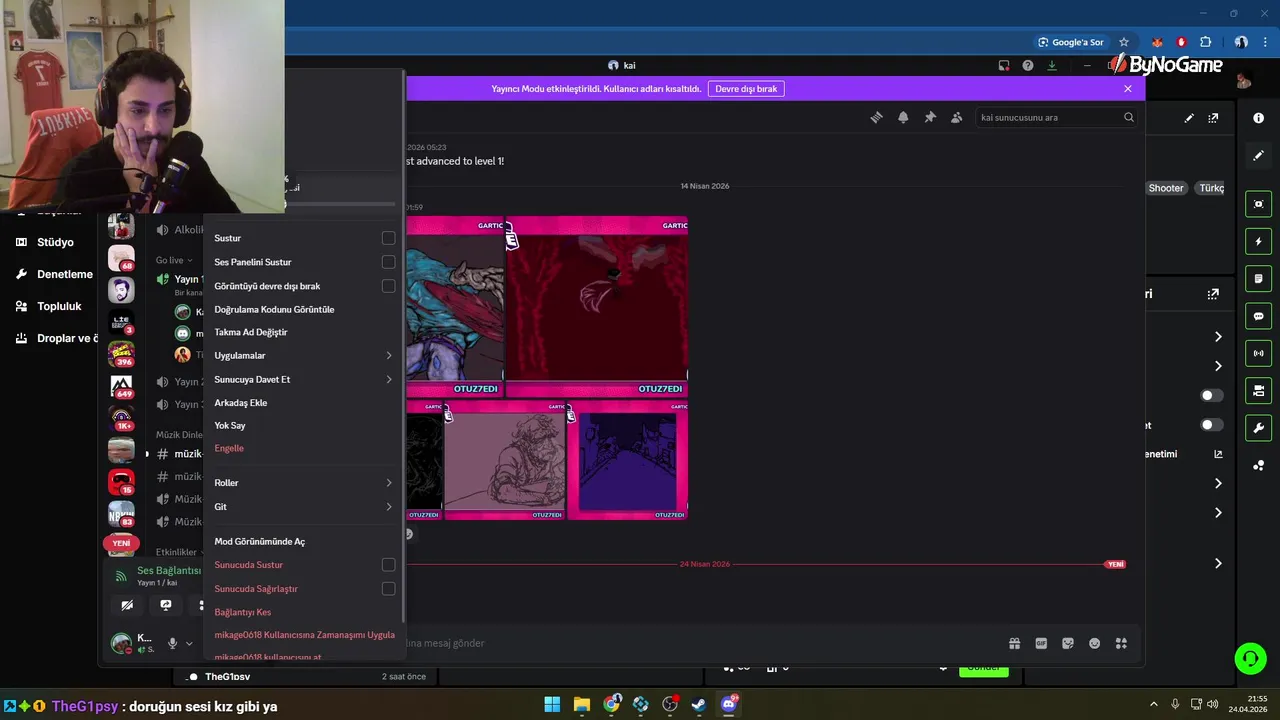Dismiss the Yayıncı Modu banner
The image size is (1280, 720).
coord(1128,89)
